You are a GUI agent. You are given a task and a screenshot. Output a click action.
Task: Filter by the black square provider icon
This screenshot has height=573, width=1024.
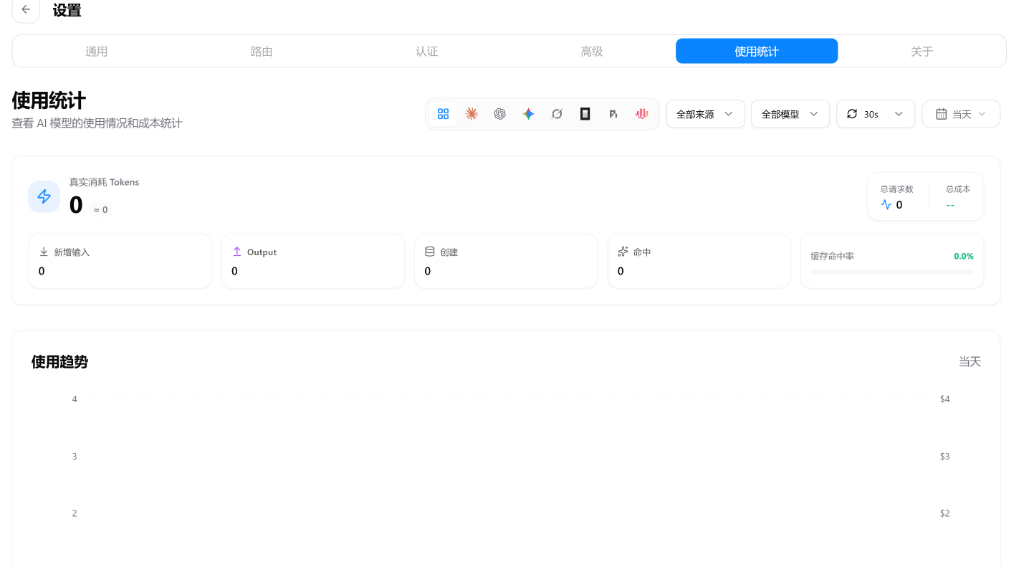pyautogui.click(x=585, y=114)
